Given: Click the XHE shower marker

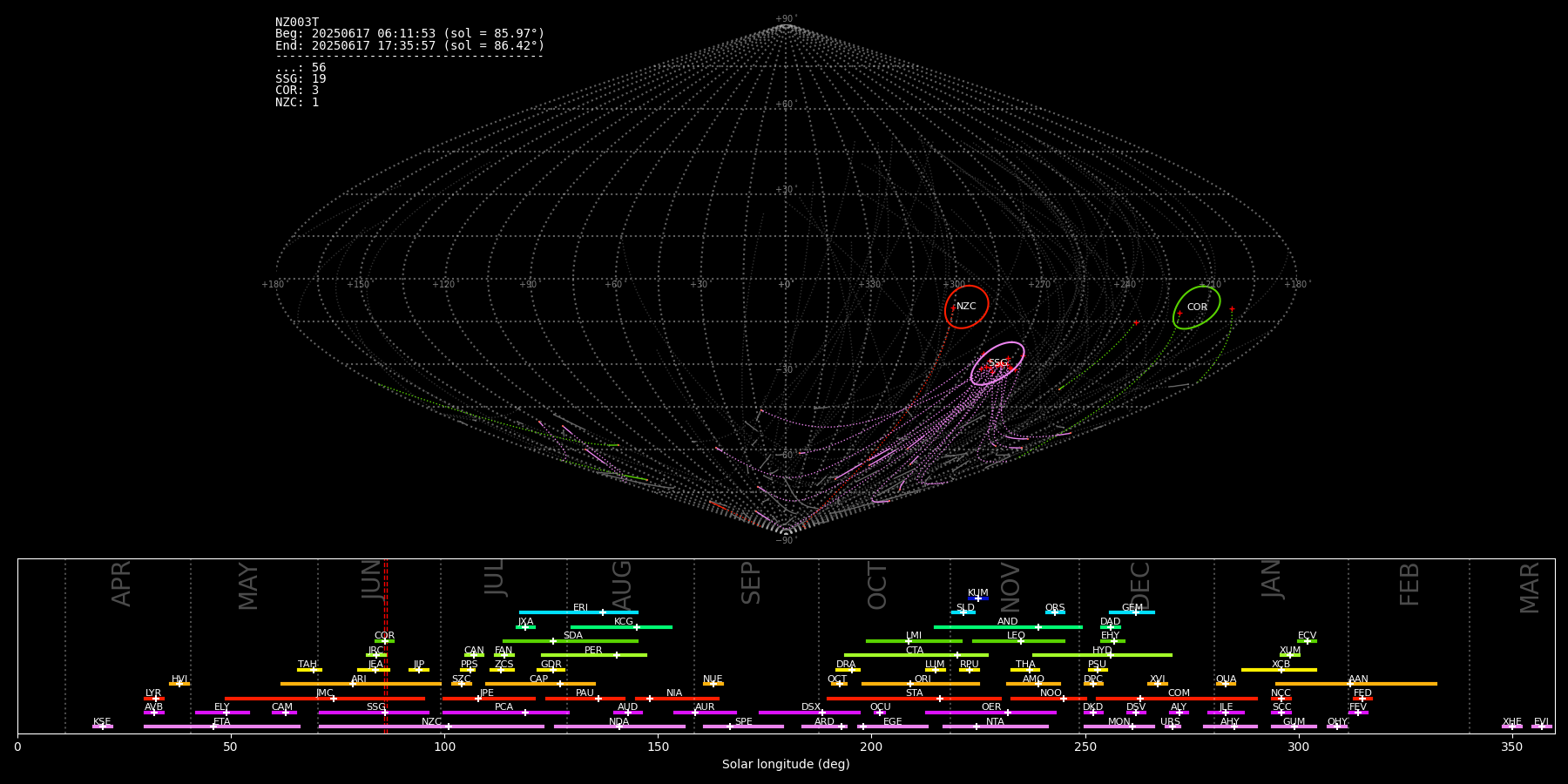Looking at the screenshot, I should tap(1512, 727).
